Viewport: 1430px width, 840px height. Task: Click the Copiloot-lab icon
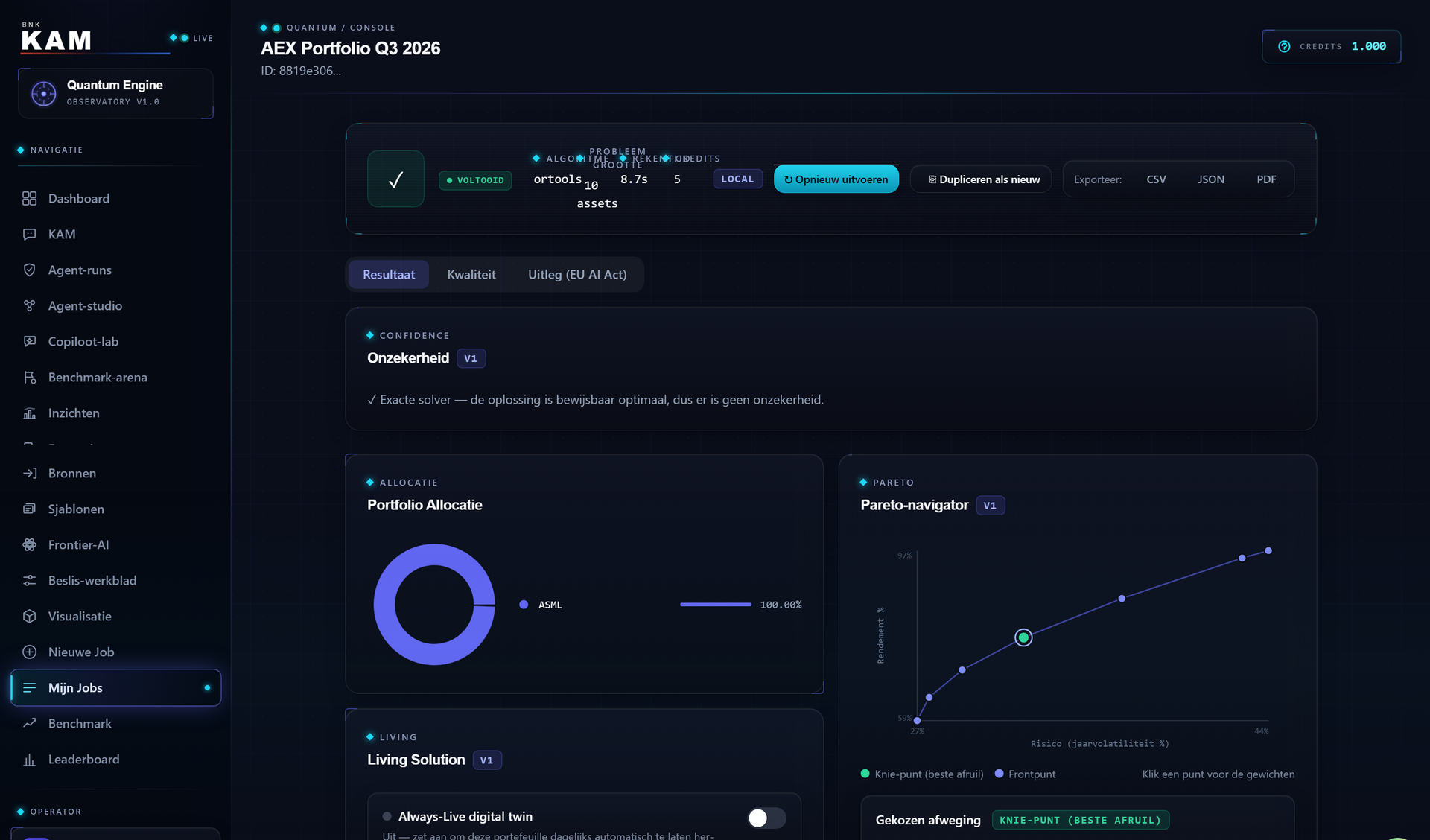pyautogui.click(x=29, y=341)
